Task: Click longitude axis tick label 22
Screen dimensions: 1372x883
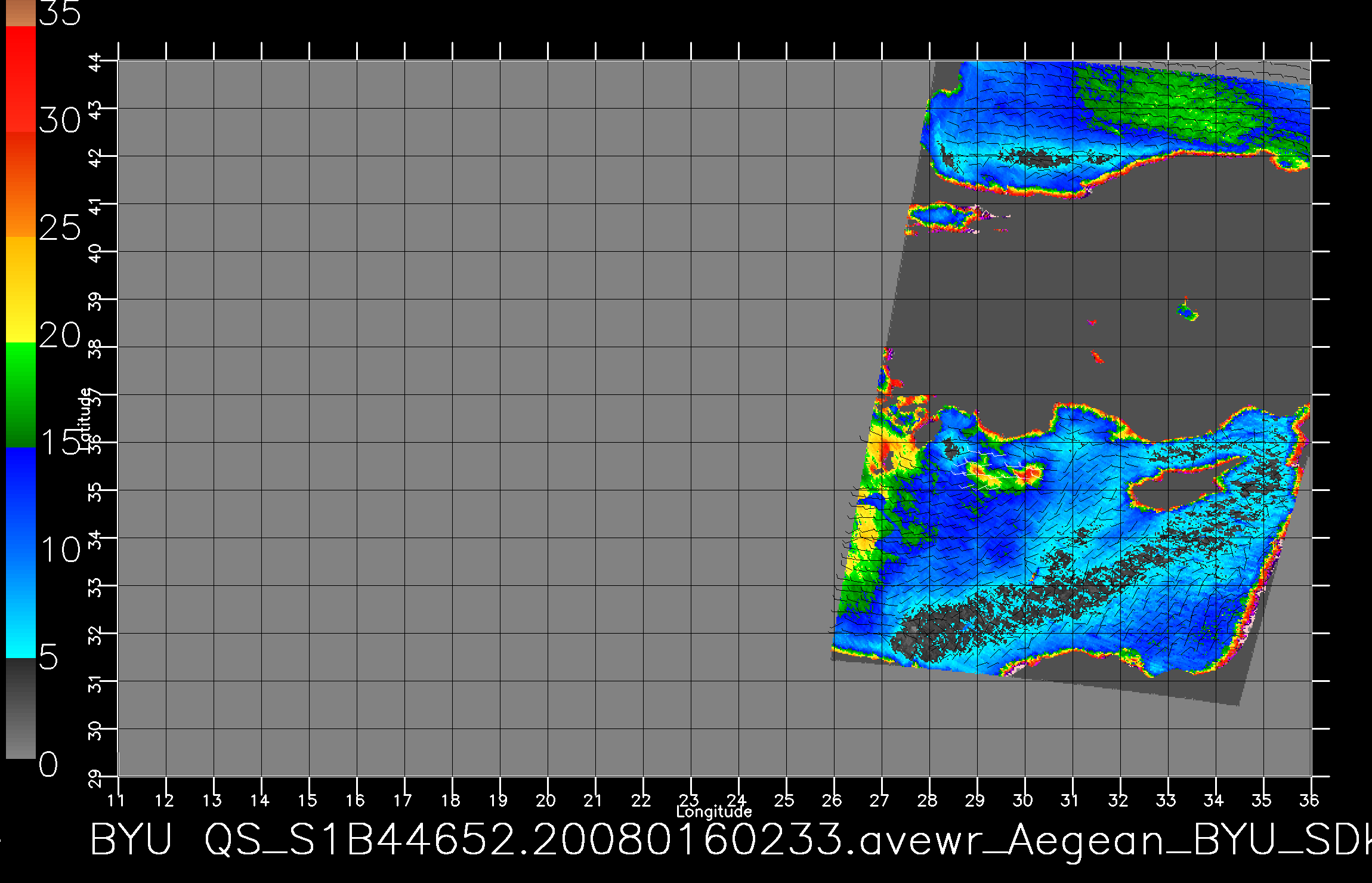Action: coord(641,800)
